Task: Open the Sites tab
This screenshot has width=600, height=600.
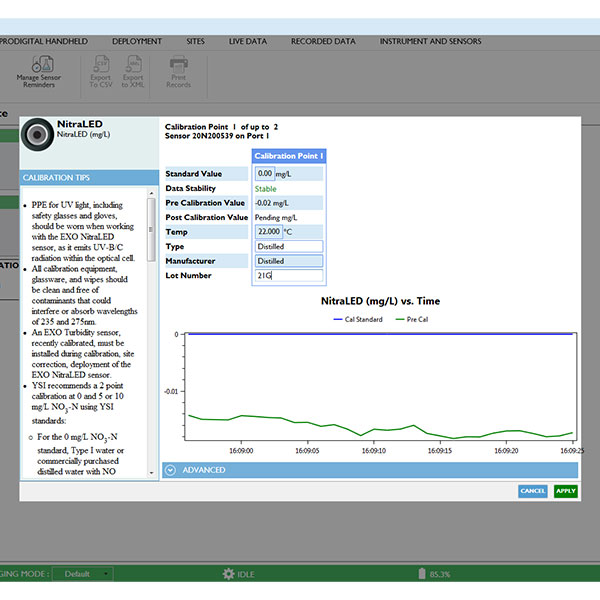Action: 196,41
